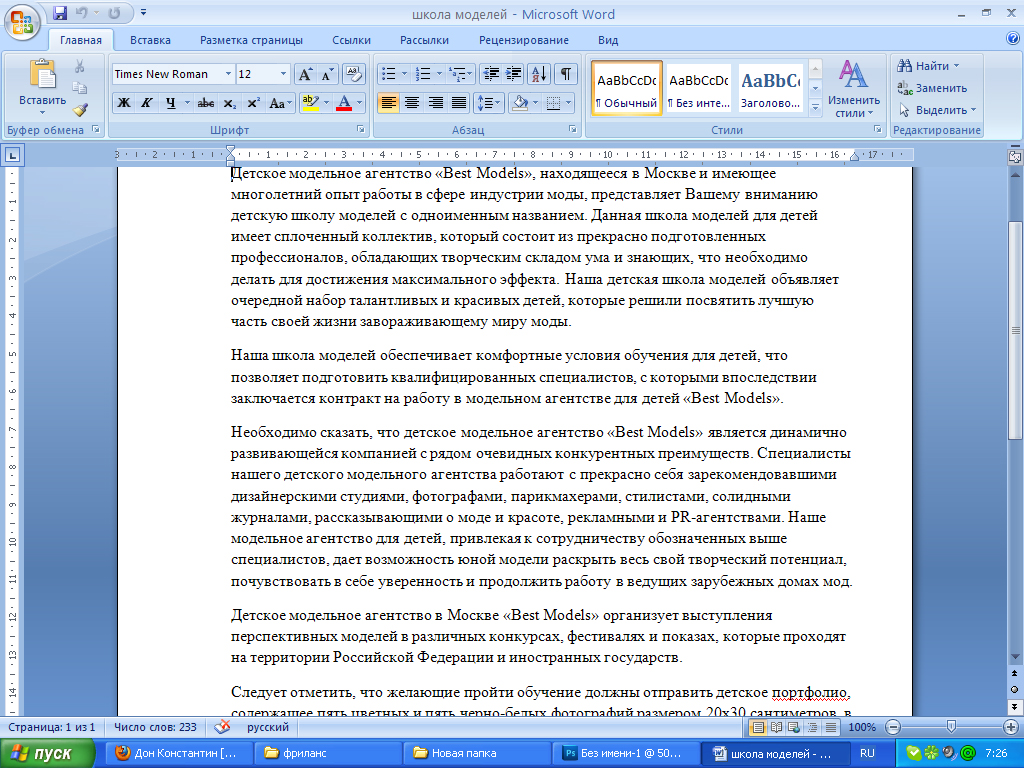
Task: Toggle left text alignment
Action: coord(389,103)
